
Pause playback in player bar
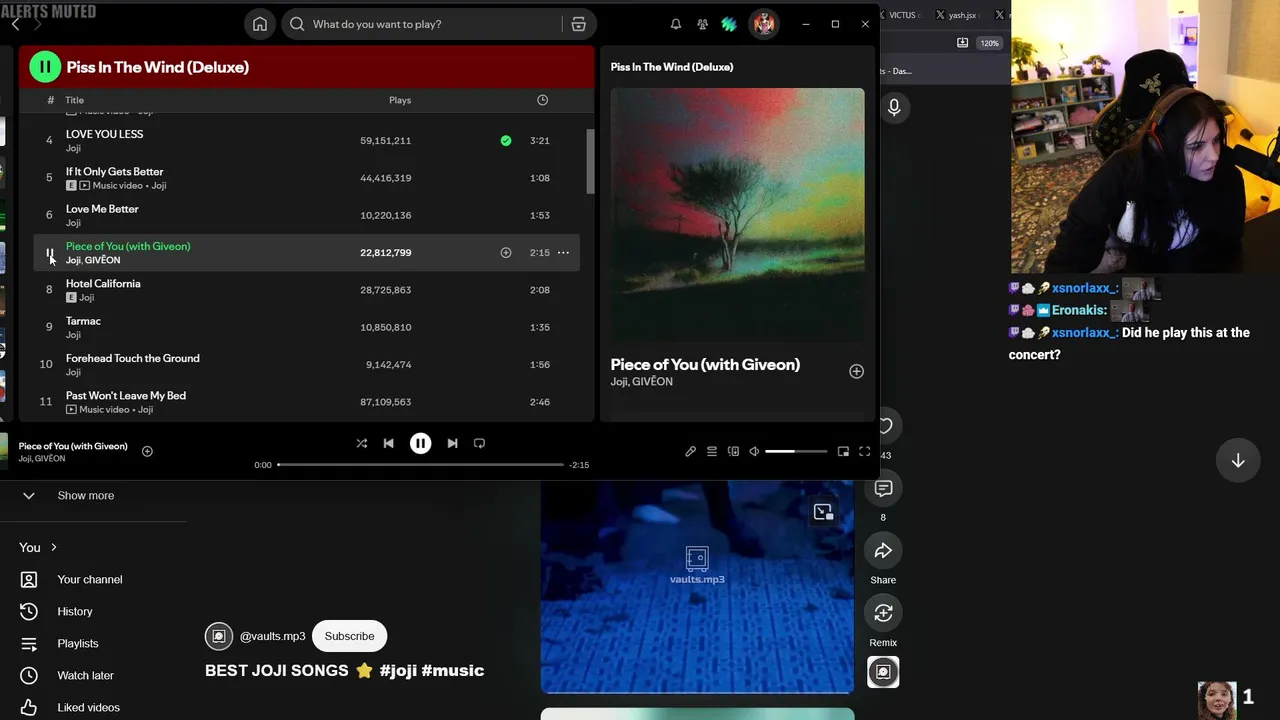(420, 443)
